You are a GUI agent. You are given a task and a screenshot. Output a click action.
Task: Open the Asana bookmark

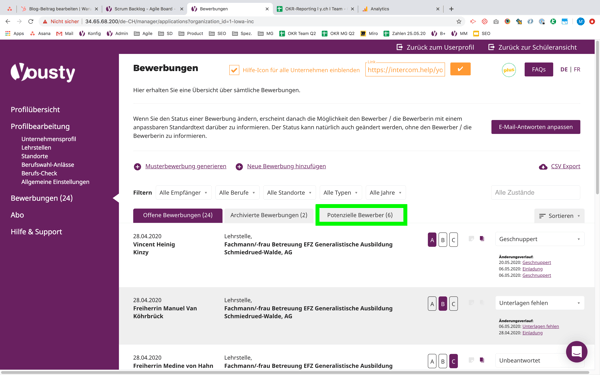point(40,34)
